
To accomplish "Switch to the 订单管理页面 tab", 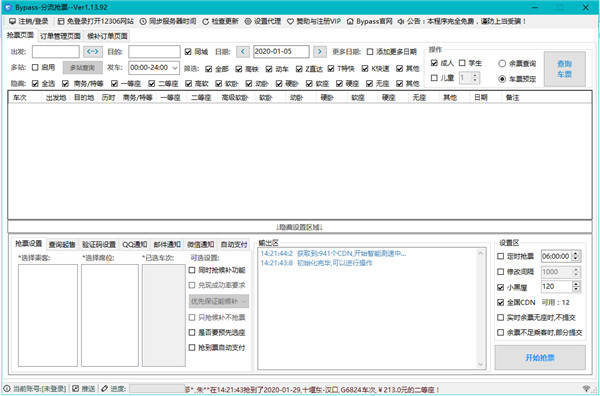I will (60, 36).
